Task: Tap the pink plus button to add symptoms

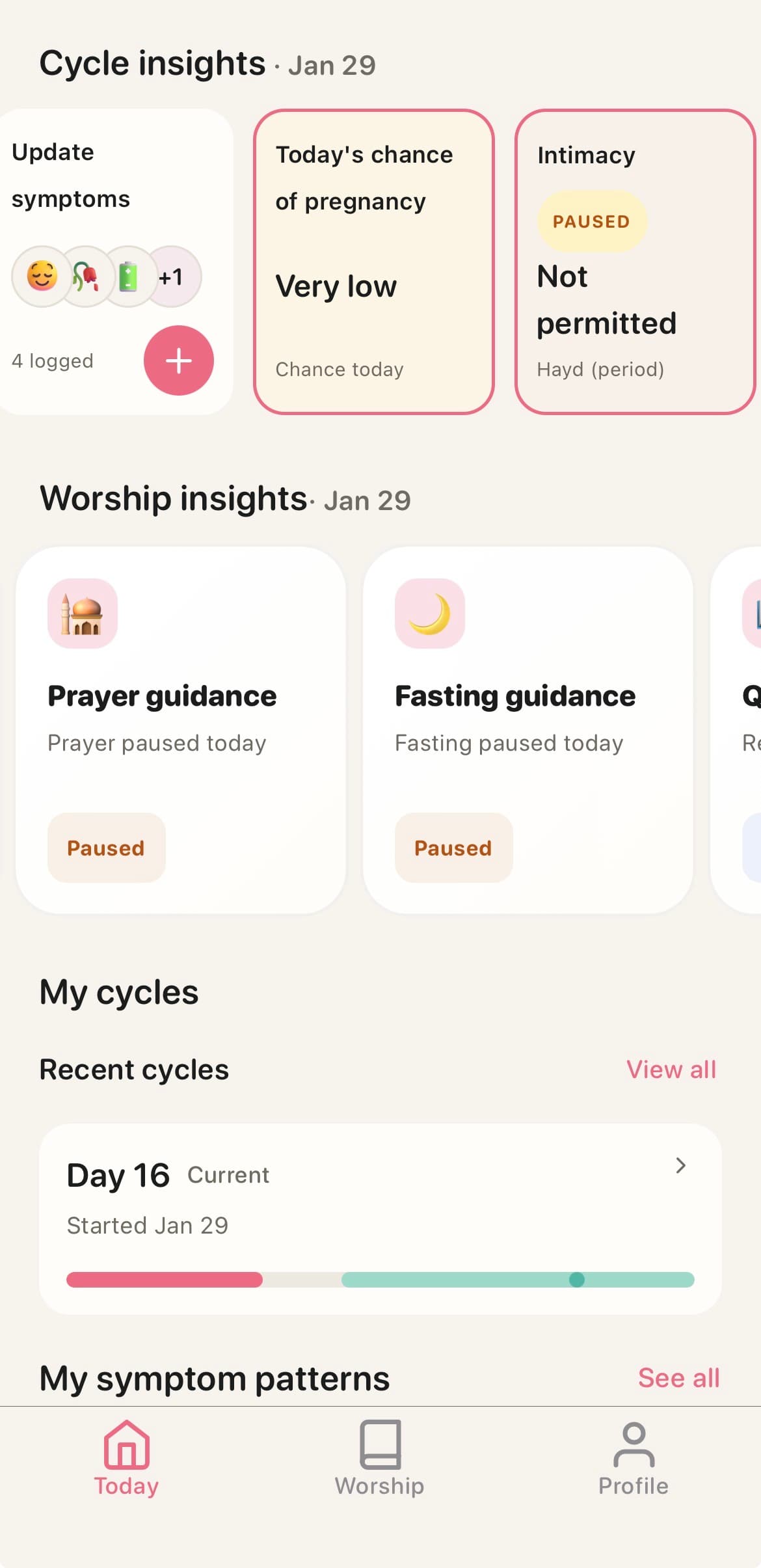Action: (x=178, y=360)
